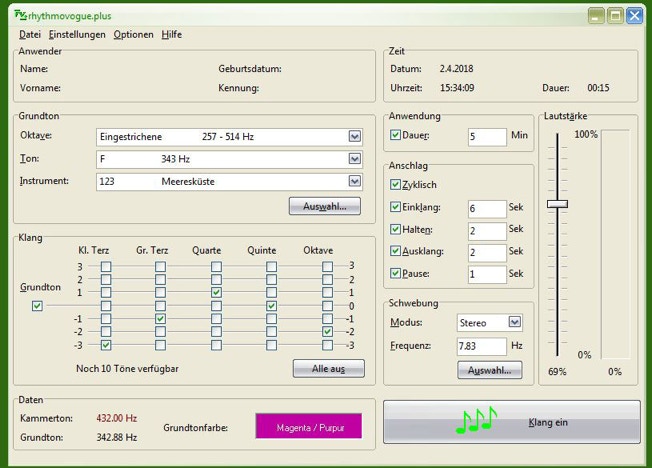Screen dimensions: 652x468
Task: Click the Magenta / Purpur color swatch
Action: point(309,426)
